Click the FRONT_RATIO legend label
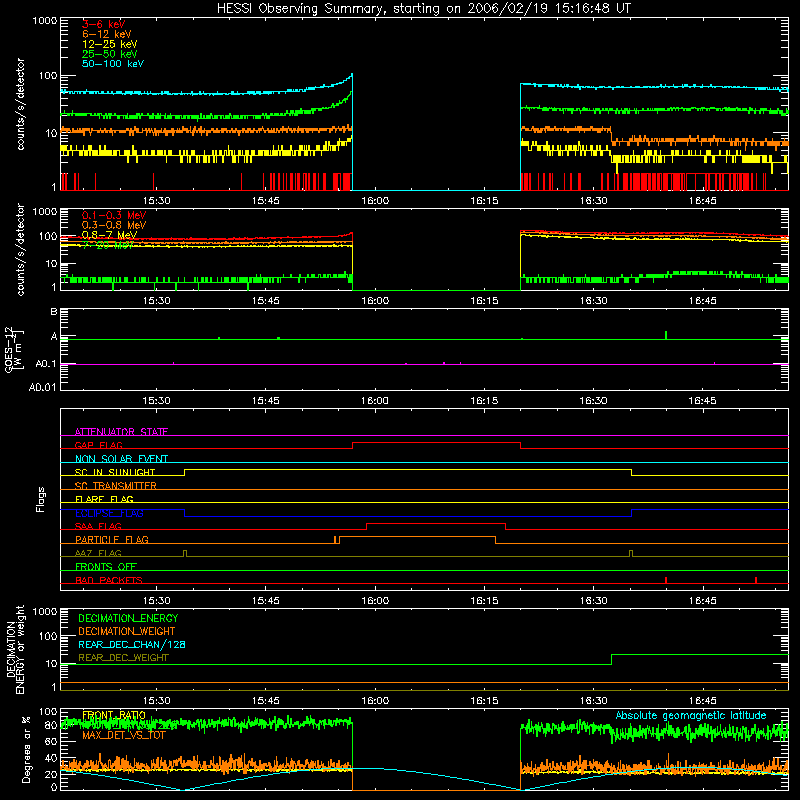The width and height of the screenshot is (800, 800). tap(114, 715)
